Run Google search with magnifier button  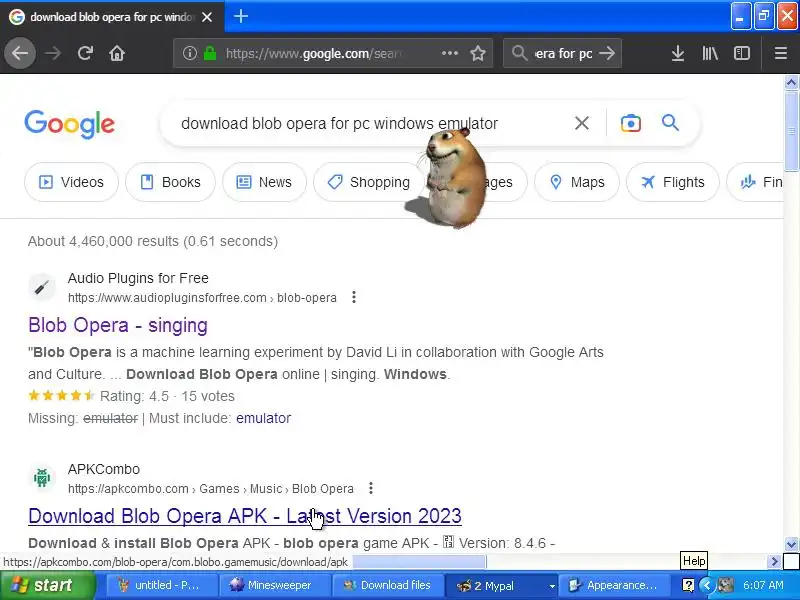click(670, 122)
